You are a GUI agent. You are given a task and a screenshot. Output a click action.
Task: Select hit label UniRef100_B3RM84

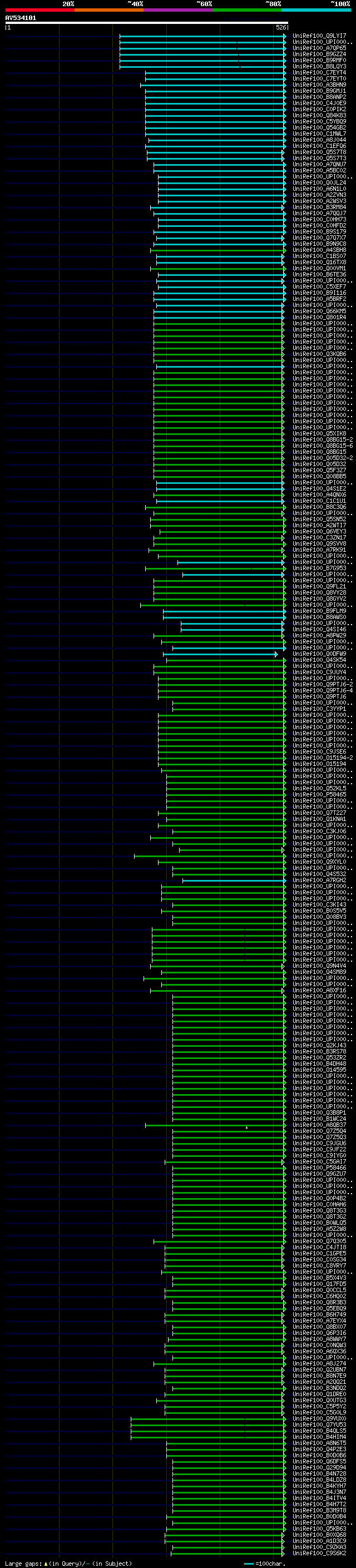(319, 207)
